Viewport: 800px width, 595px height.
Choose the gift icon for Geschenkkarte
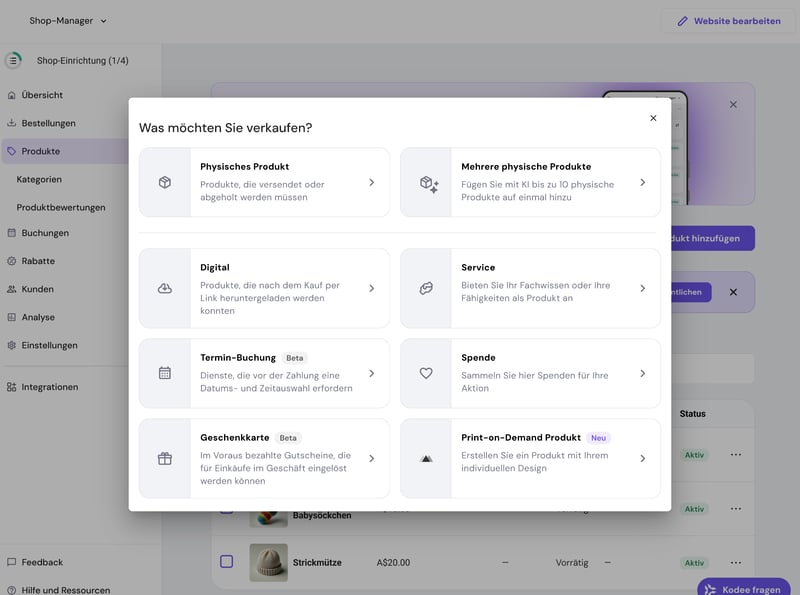pyautogui.click(x=165, y=459)
